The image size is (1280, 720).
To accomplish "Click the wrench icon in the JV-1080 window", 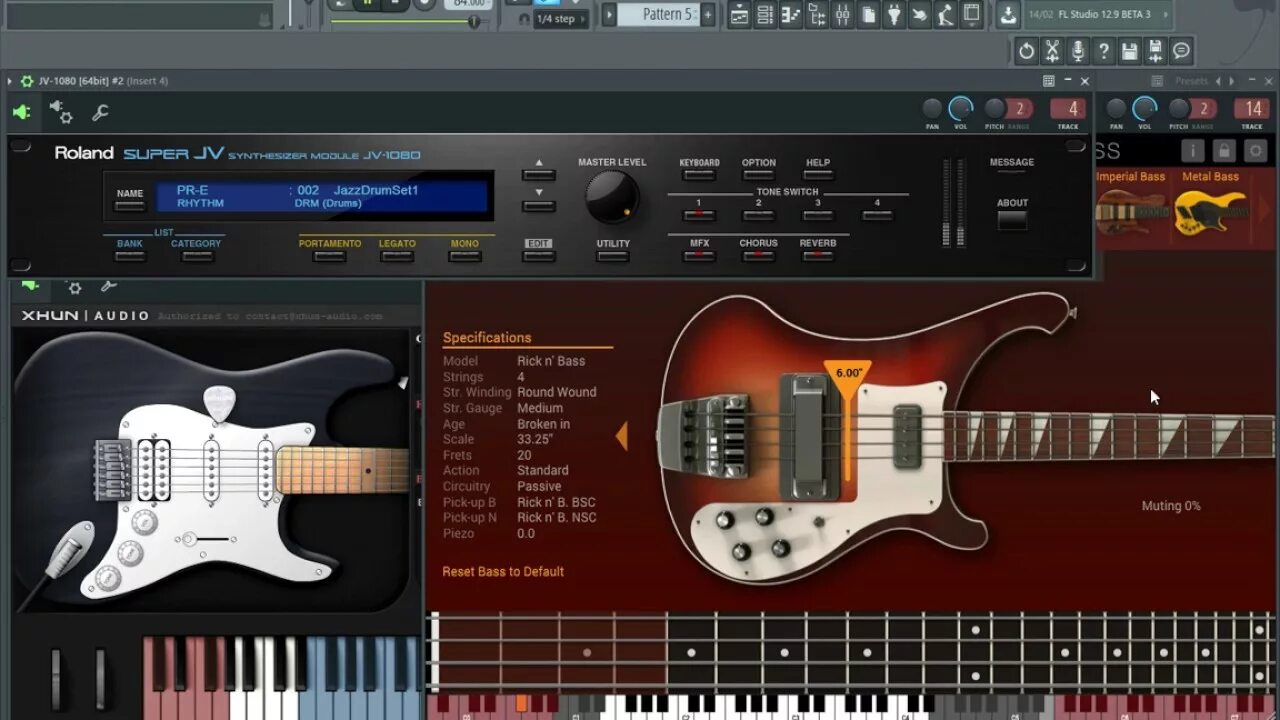I will 99,113.
